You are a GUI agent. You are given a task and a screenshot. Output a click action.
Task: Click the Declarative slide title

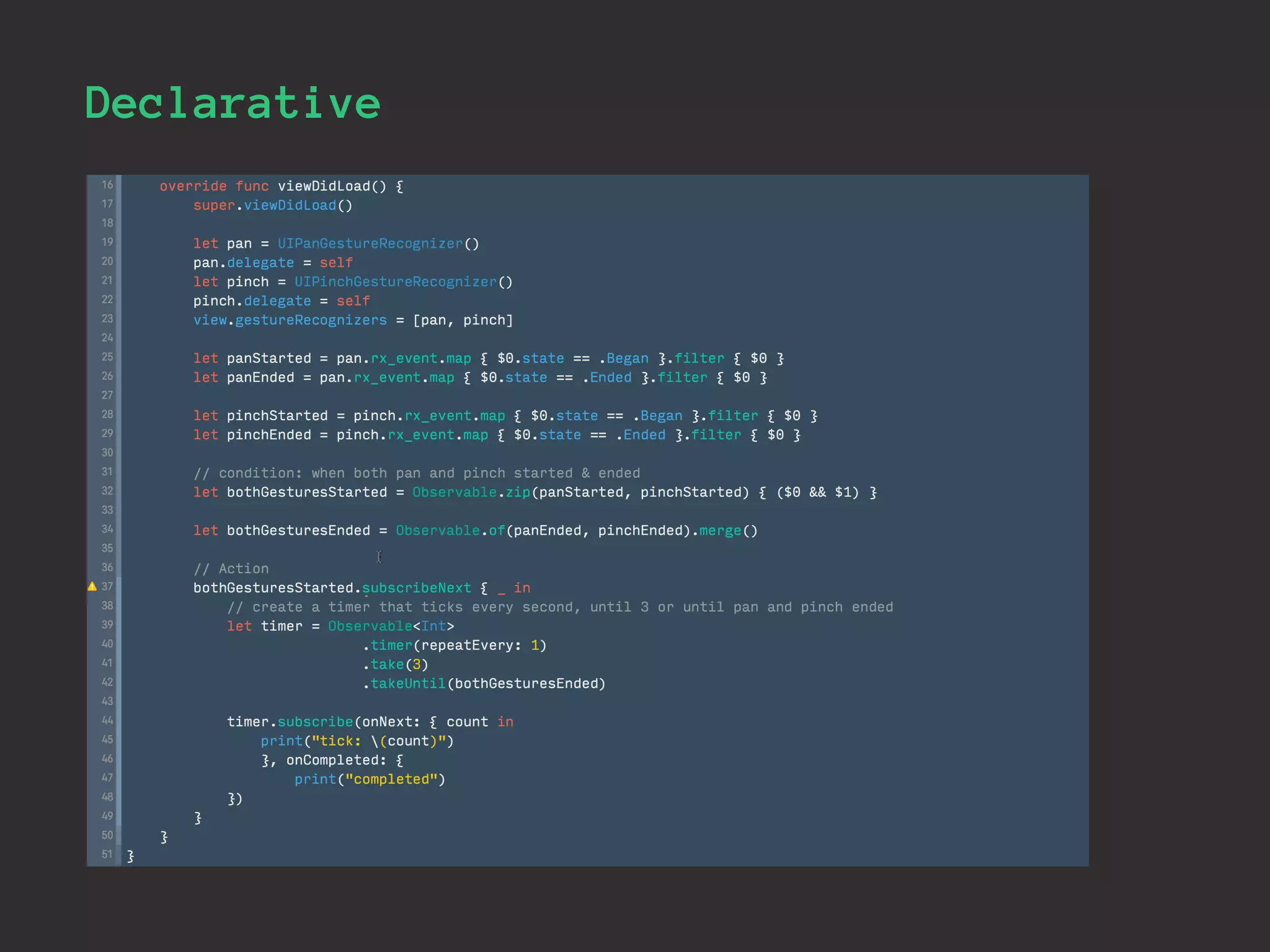[233, 103]
